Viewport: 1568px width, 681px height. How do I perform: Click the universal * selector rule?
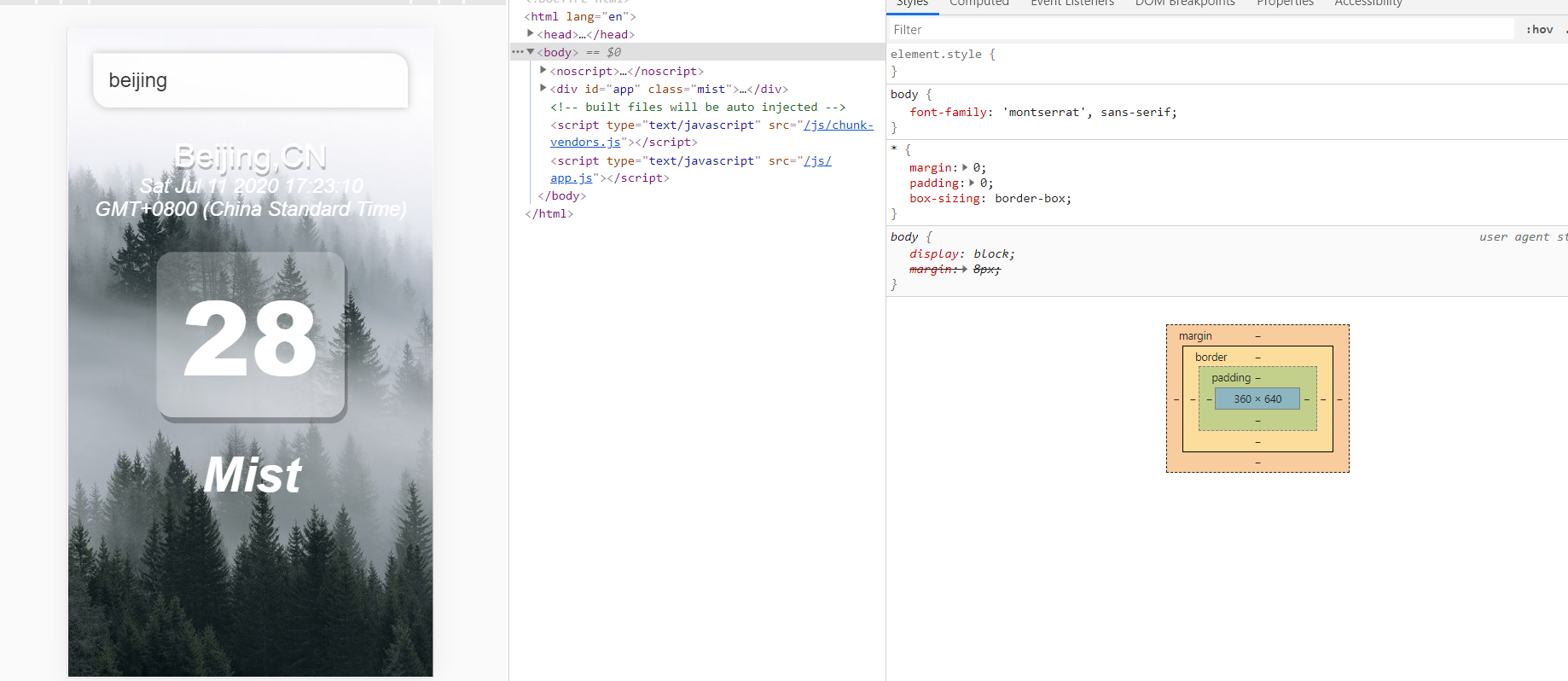[x=894, y=149]
